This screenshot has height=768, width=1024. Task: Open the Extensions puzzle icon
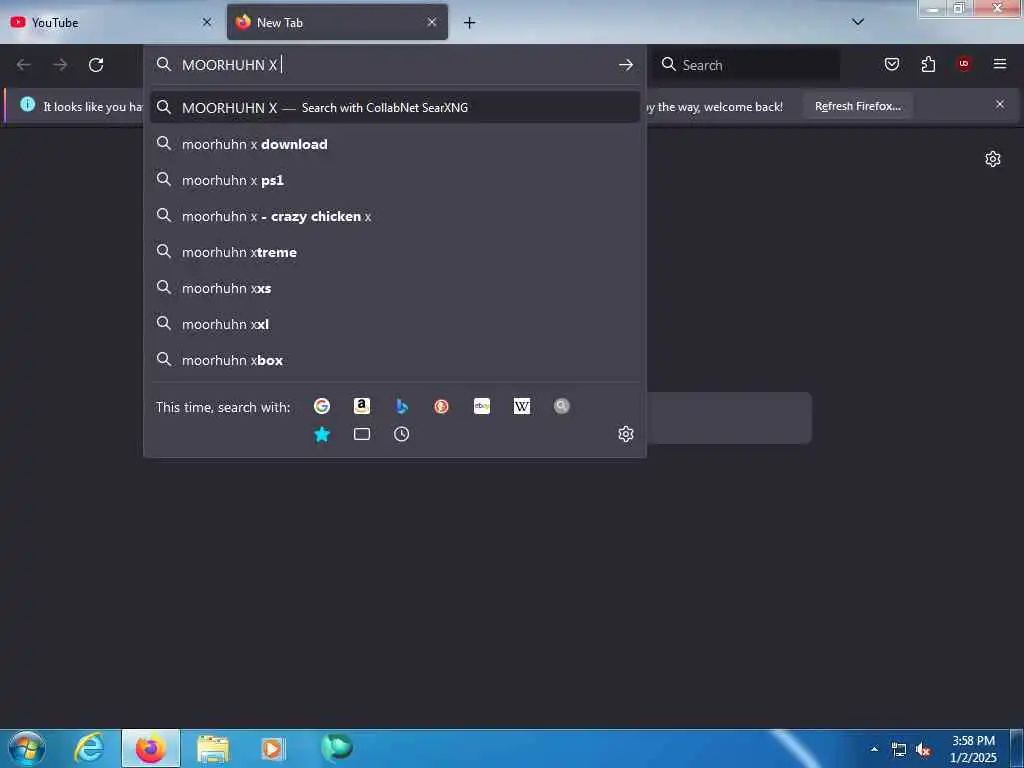(928, 64)
